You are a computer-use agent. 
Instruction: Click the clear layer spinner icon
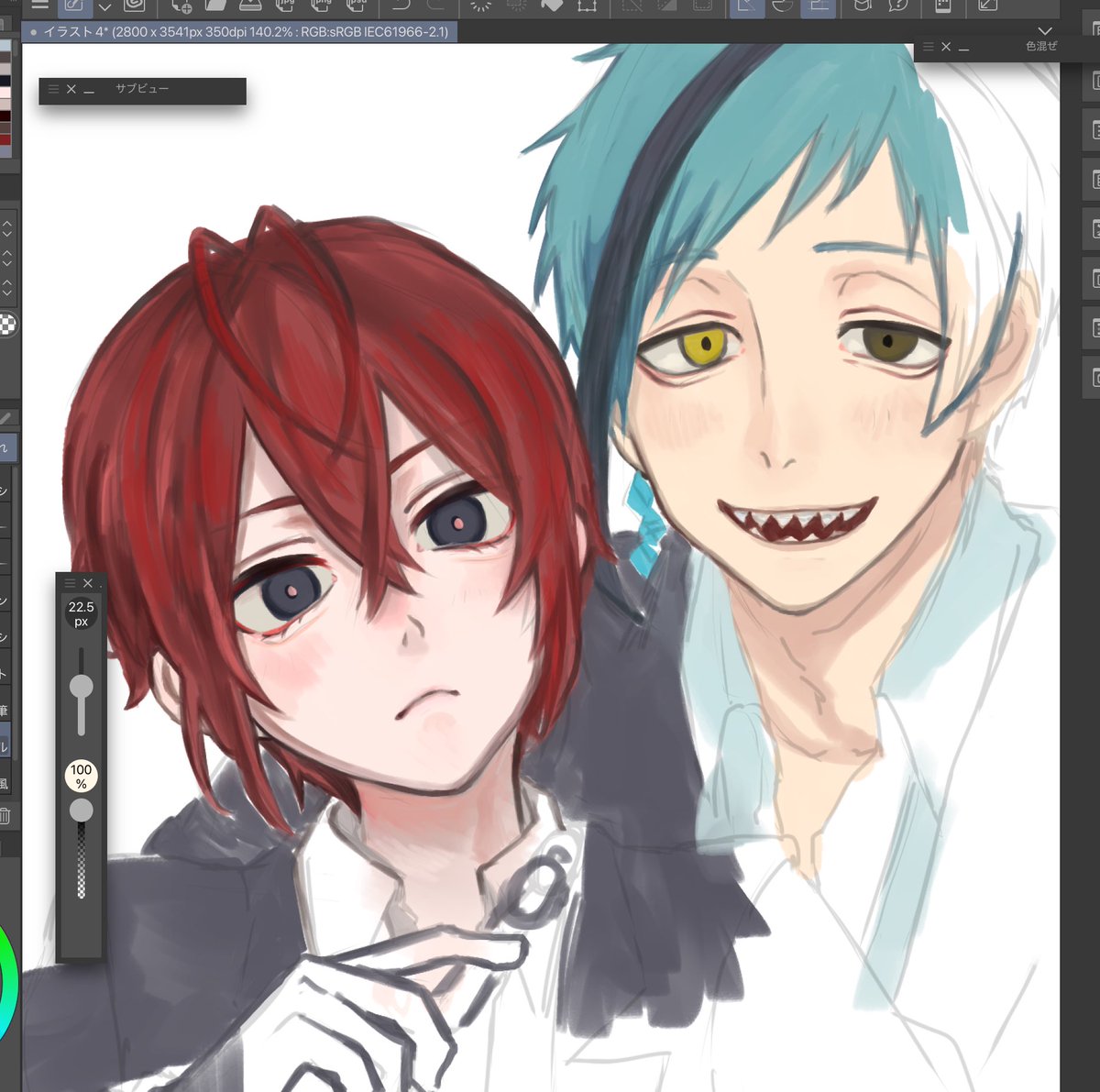coord(481,6)
